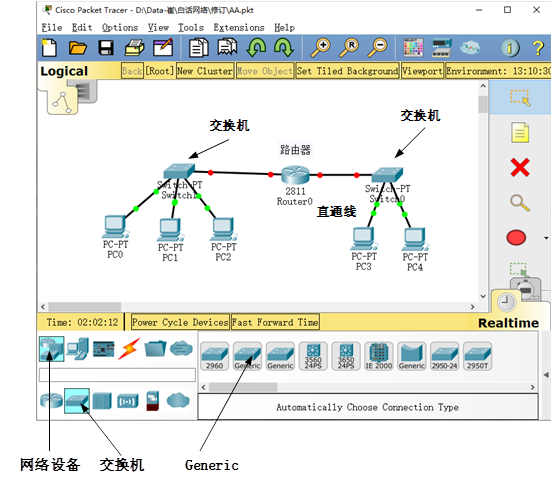Click the Zoom Reset magnifier icon
This screenshot has height=477, width=553.
point(349,48)
